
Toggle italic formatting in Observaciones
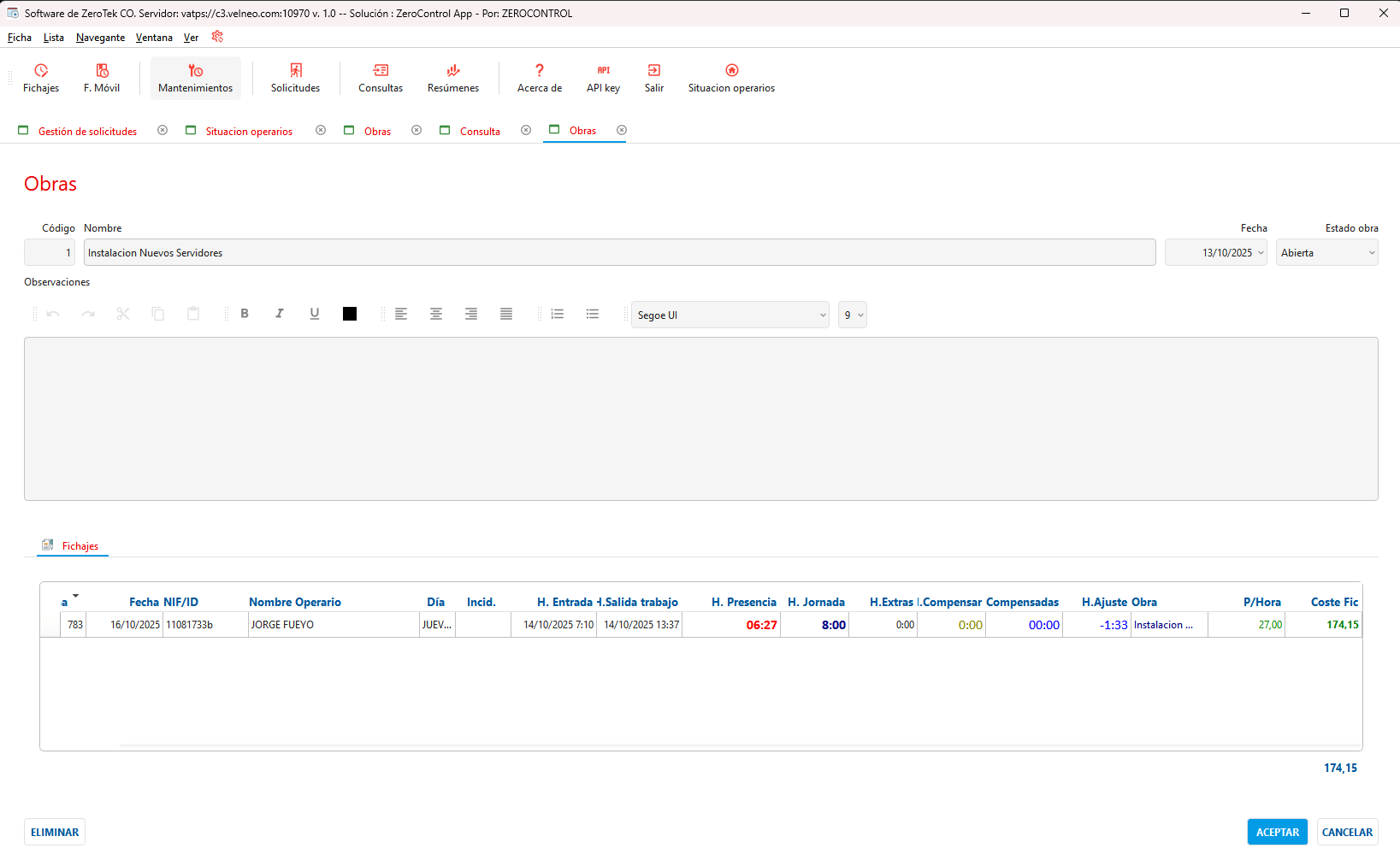[280, 314]
